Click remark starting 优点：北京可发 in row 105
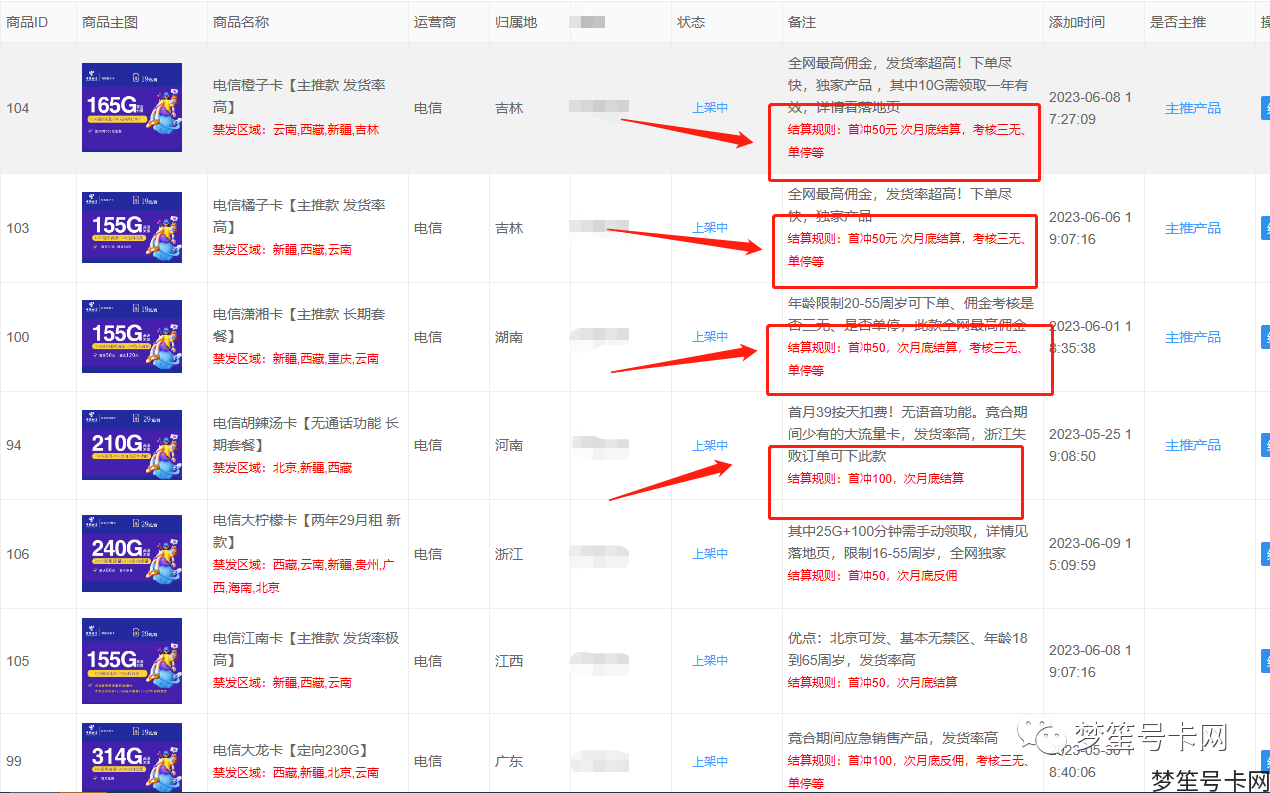Viewport: 1270px width, 793px height. 908,649
